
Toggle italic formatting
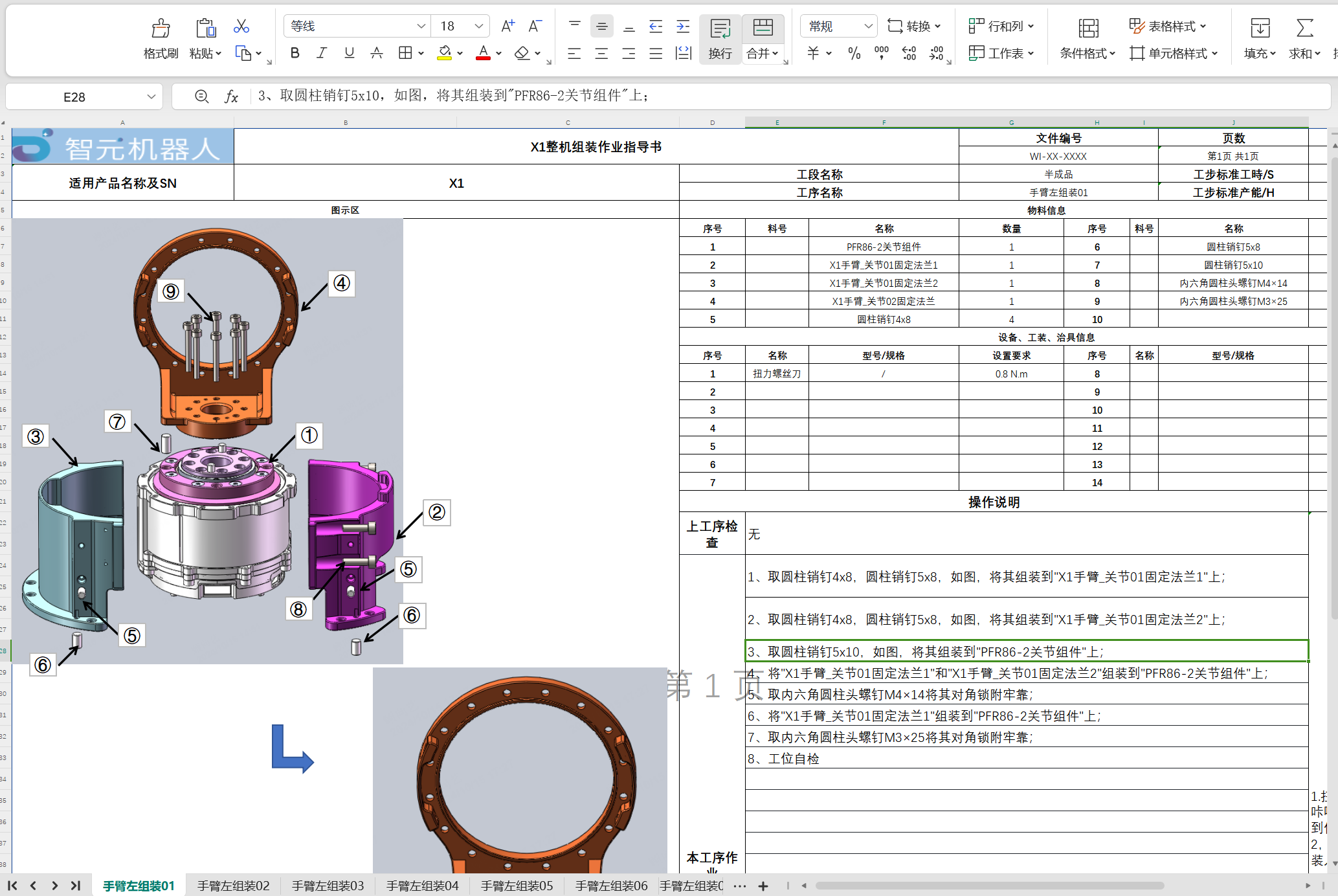[x=322, y=53]
